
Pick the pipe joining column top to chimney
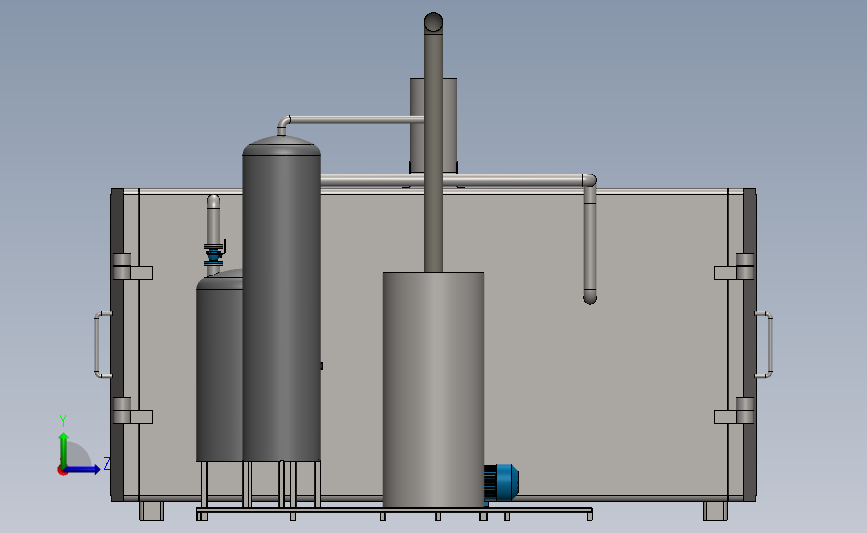pyautogui.click(x=357, y=119)
